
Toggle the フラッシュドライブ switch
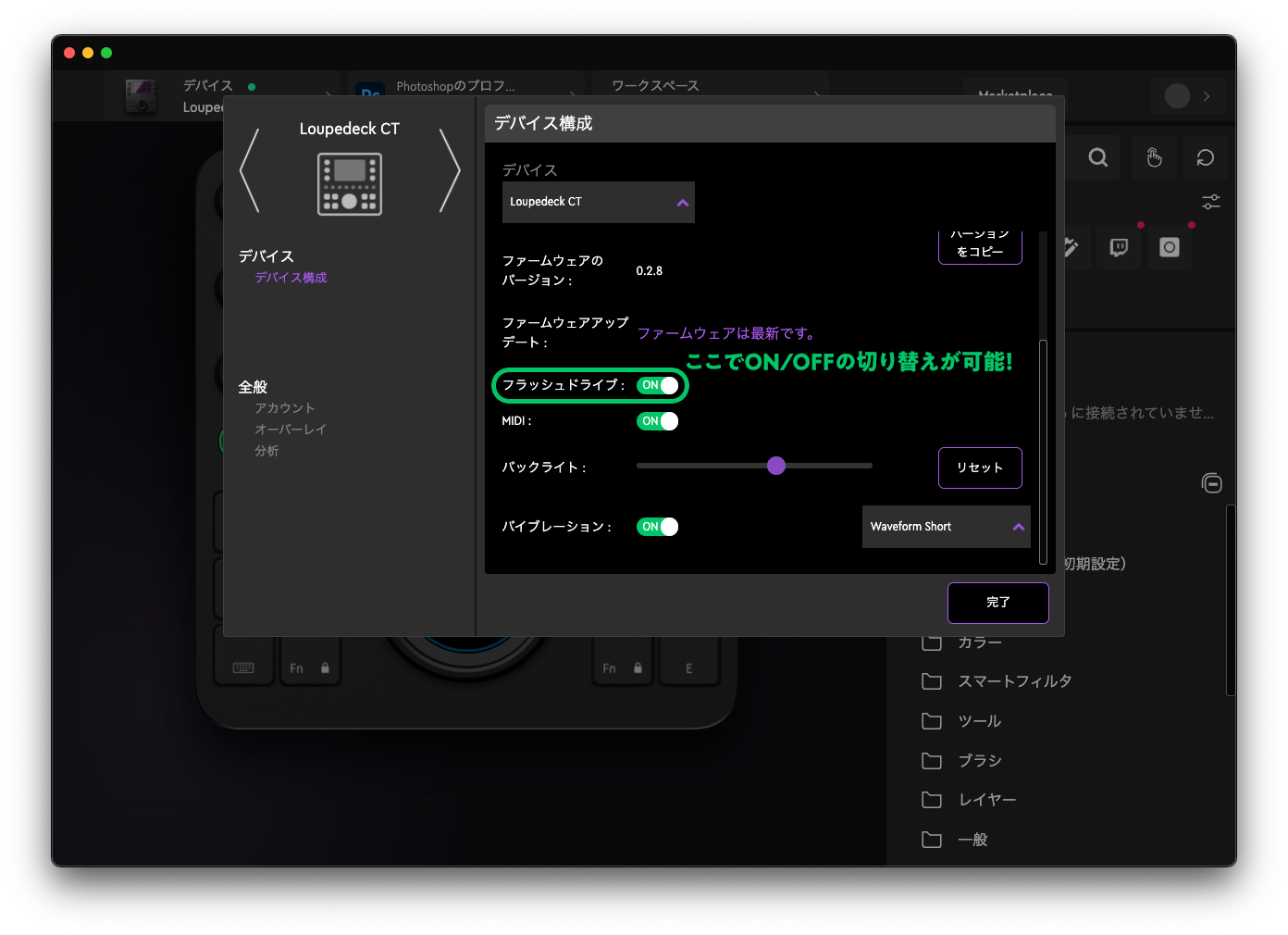658,385
